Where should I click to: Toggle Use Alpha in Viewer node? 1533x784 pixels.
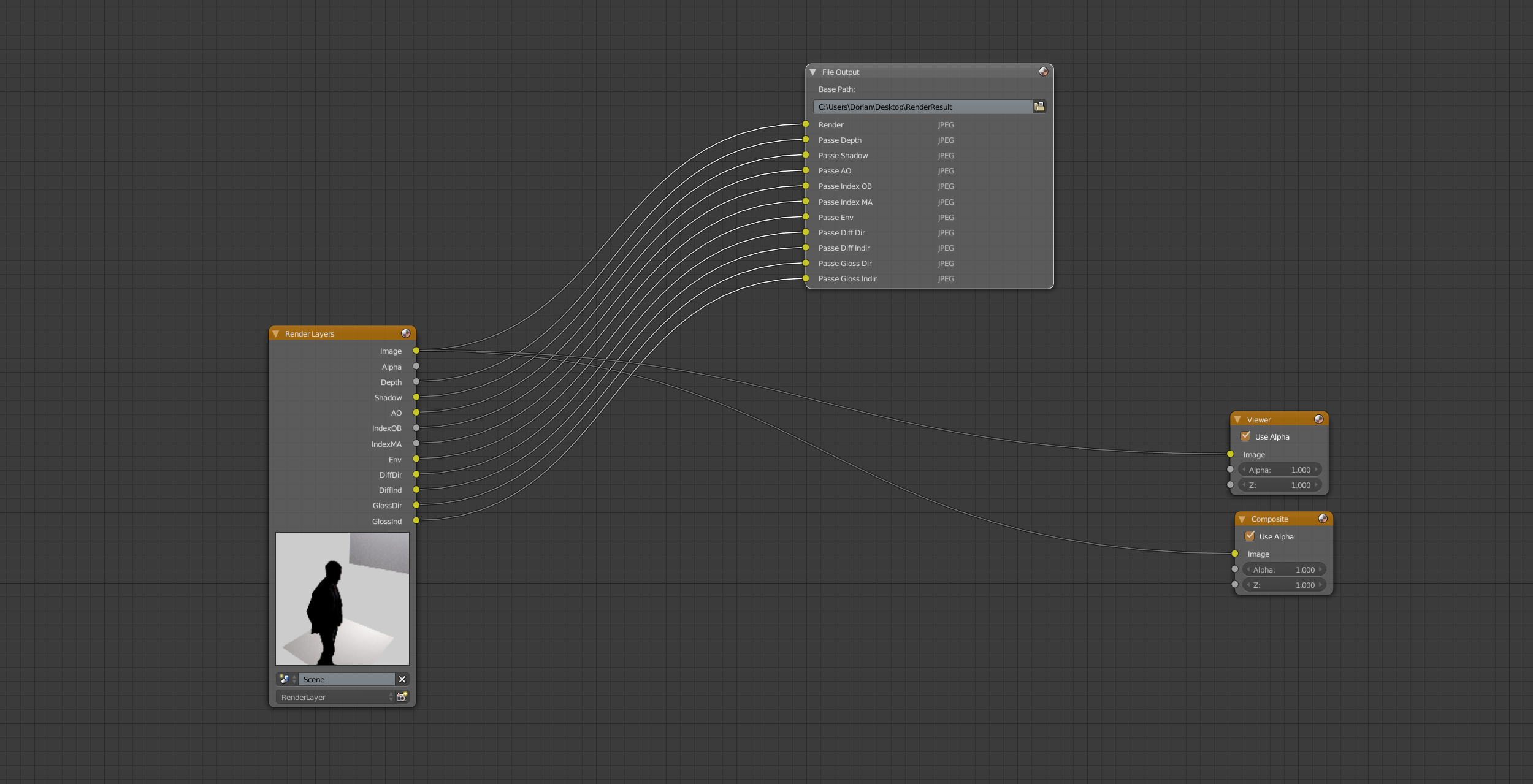tap(1245, 436)
